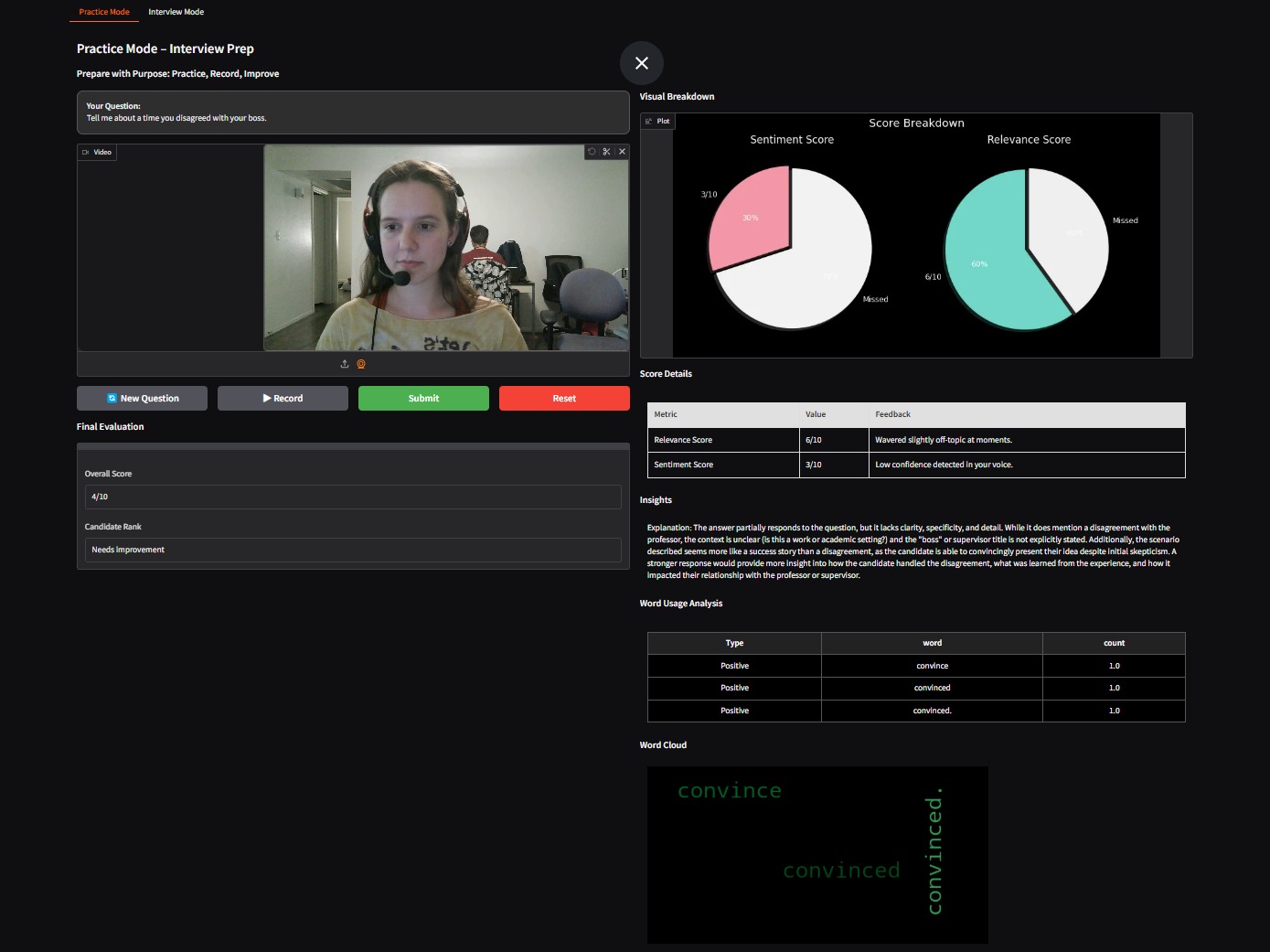Select the webcam source icon below the video
1270x952 pixels.
tap(360, 363)
